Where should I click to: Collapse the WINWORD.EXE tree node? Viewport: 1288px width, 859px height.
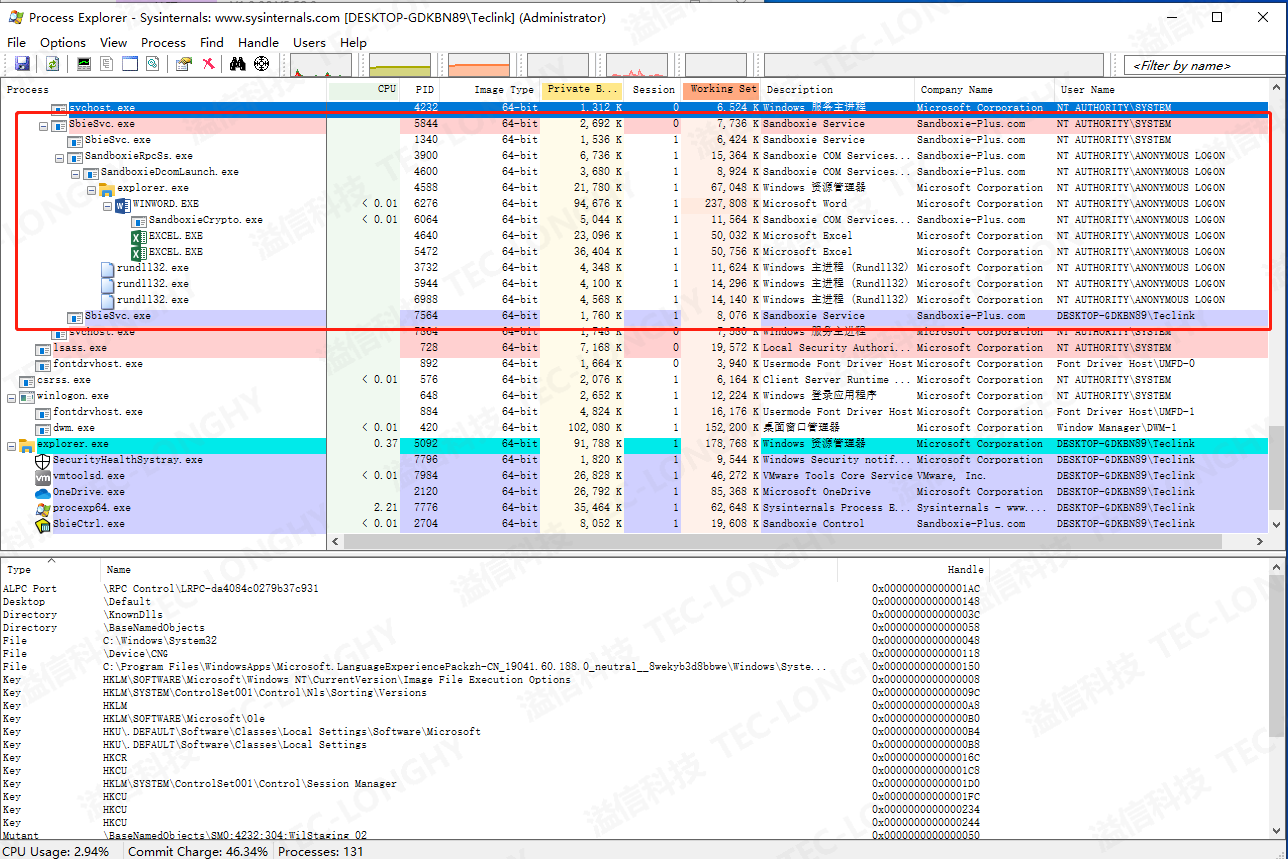pos(107,205)
